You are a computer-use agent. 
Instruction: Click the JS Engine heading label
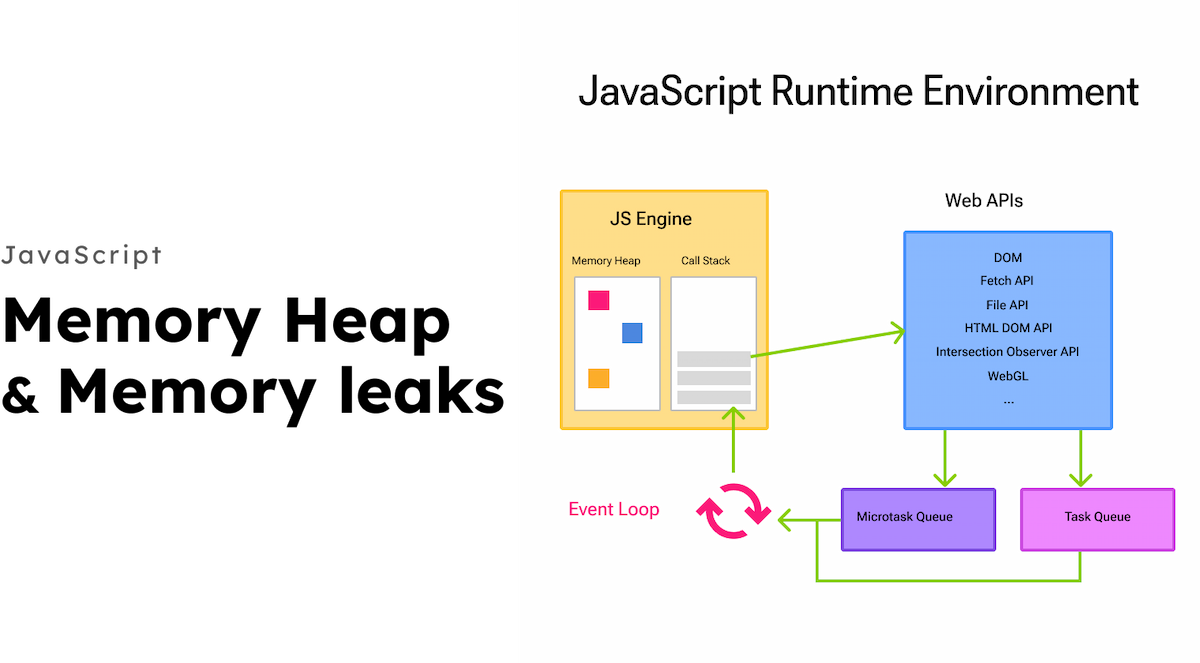pyautogui.click(x=650, y=219)
